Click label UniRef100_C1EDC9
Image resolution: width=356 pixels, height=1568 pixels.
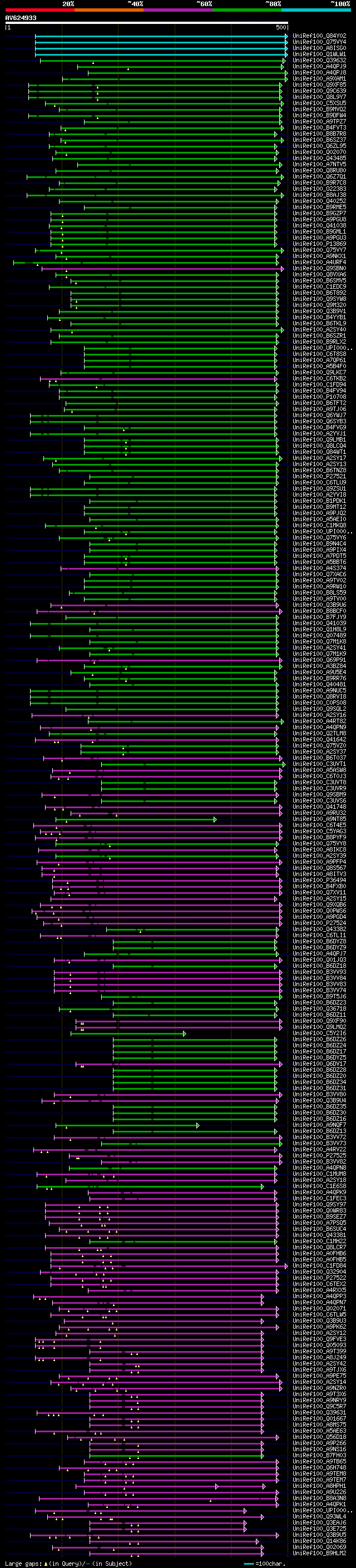[319, 286]
